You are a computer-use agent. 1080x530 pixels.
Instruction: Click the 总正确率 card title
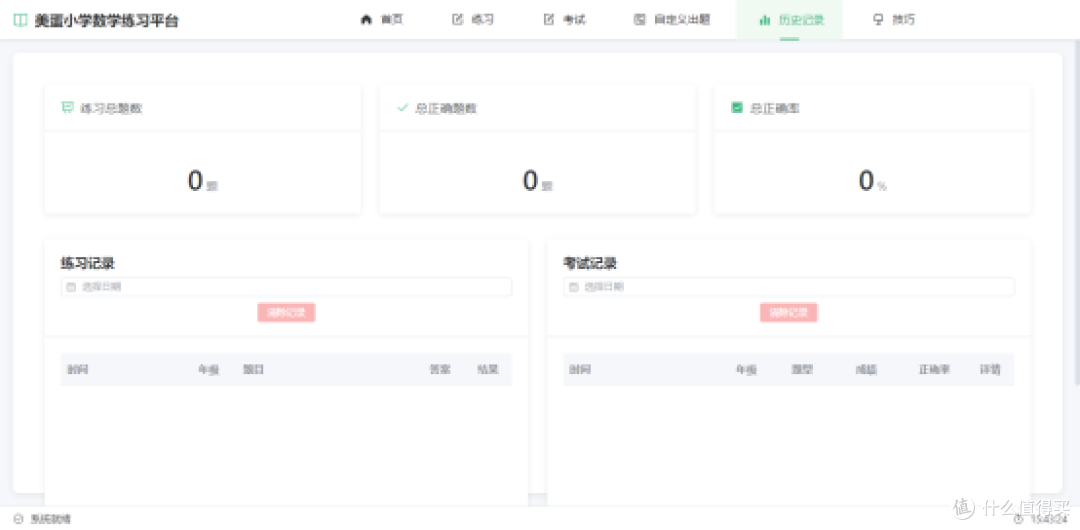(x=775, y=108)
